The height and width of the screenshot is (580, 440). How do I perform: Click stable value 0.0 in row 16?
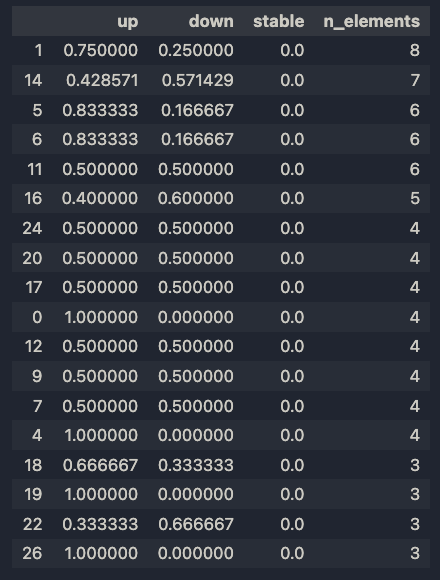[x=292, y=198]
